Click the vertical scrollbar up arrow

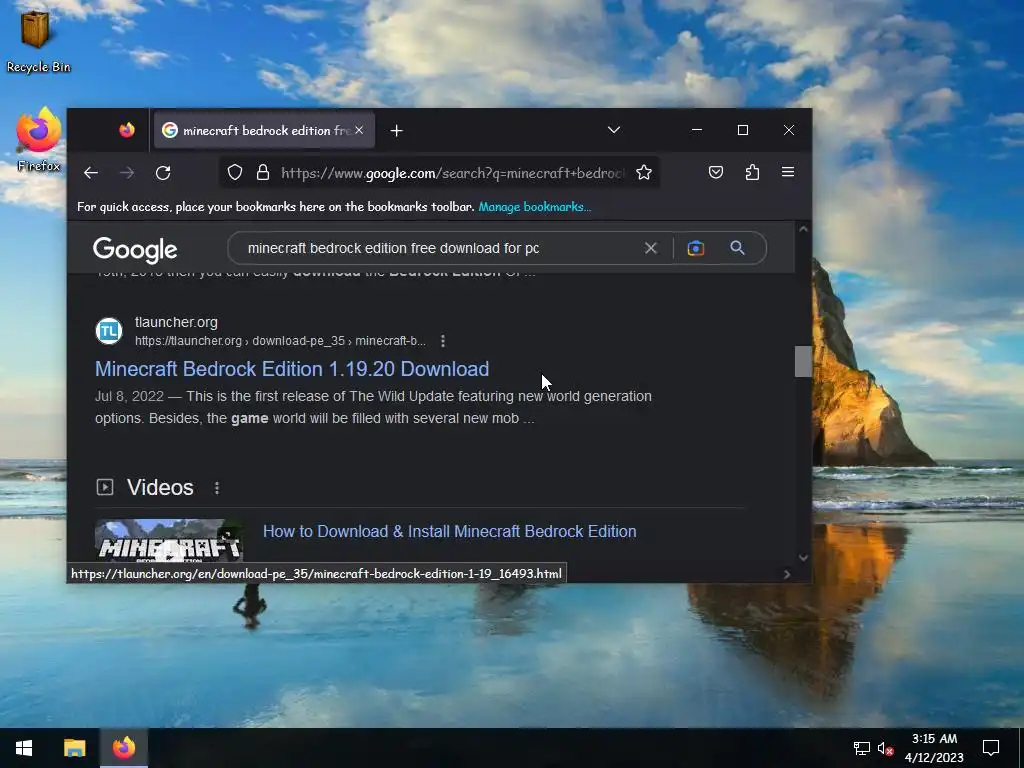coord(803,229)
